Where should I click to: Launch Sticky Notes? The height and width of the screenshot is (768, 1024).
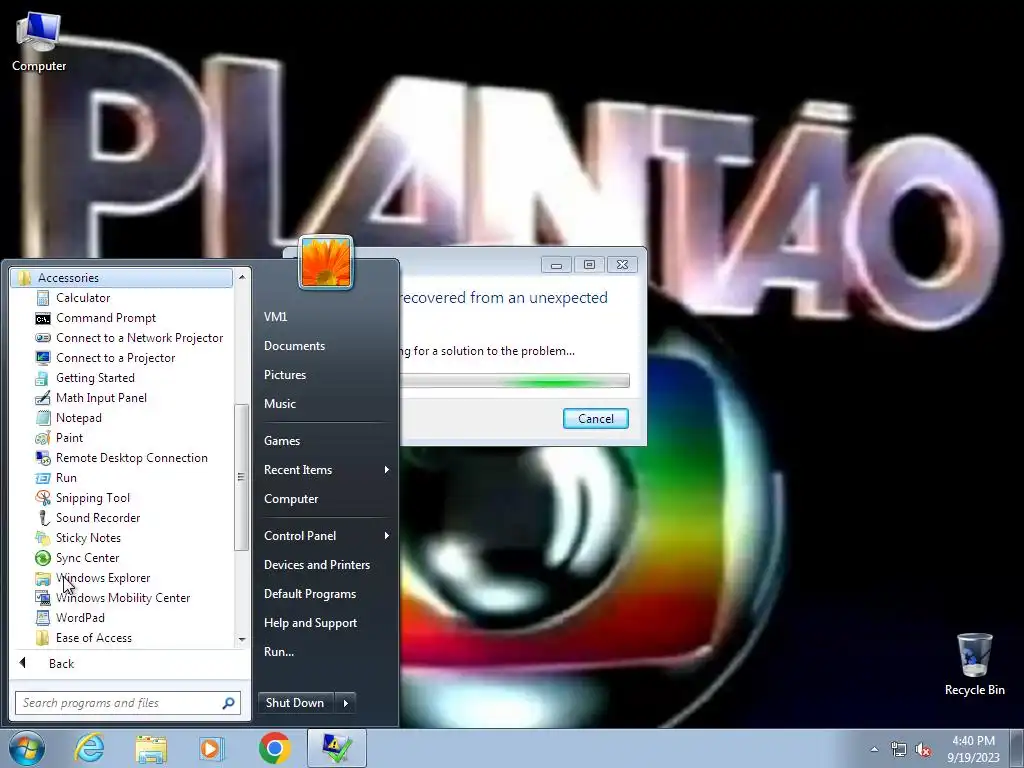pyautogui.click(x=88, y=538)
